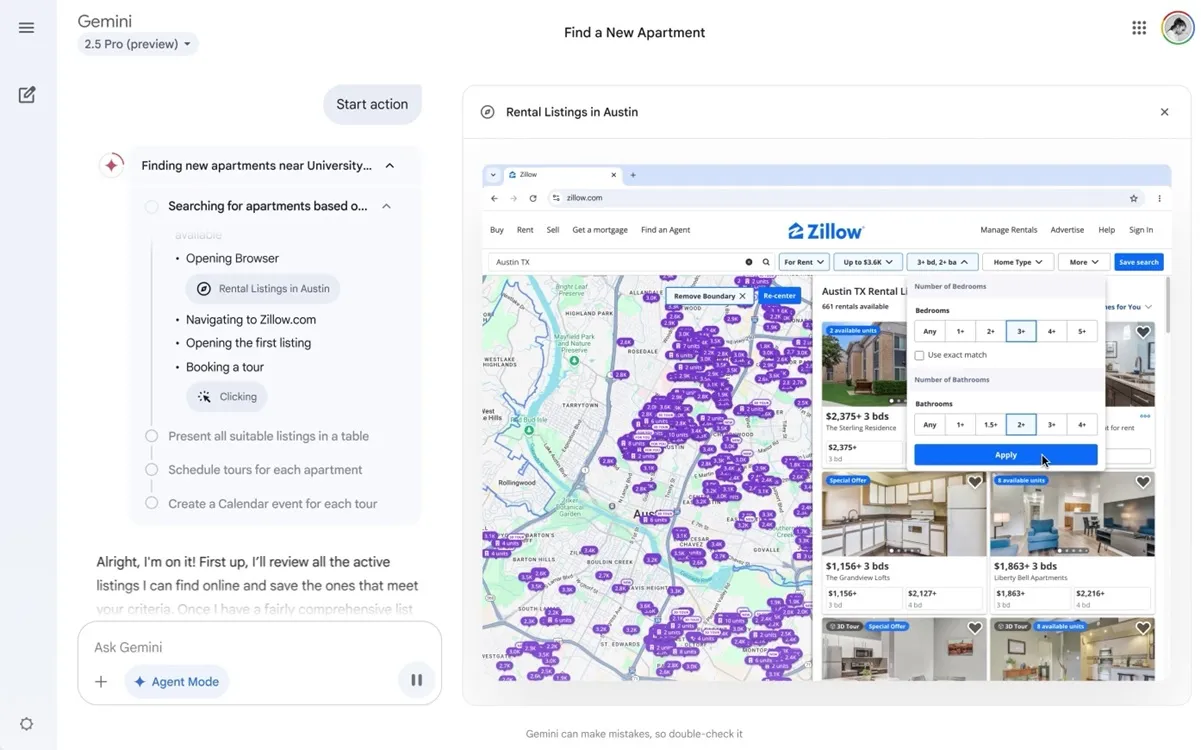Tick the Use exact match checkbox
The height and width of the screenshot is (750, 1201).
coord(920,355)
